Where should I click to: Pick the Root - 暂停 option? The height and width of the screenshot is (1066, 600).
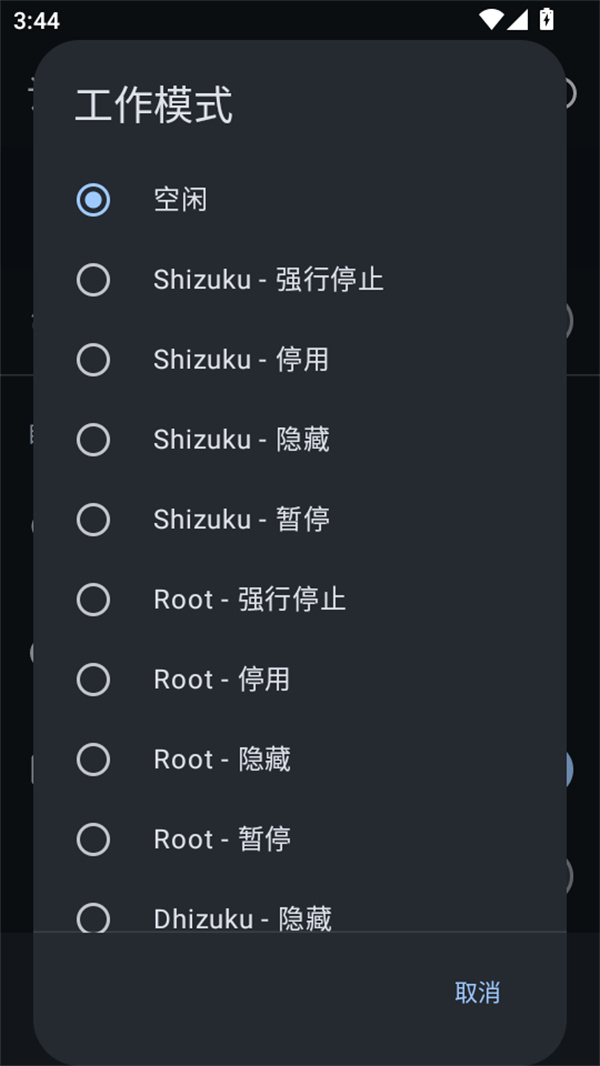(x=222, y=840)
